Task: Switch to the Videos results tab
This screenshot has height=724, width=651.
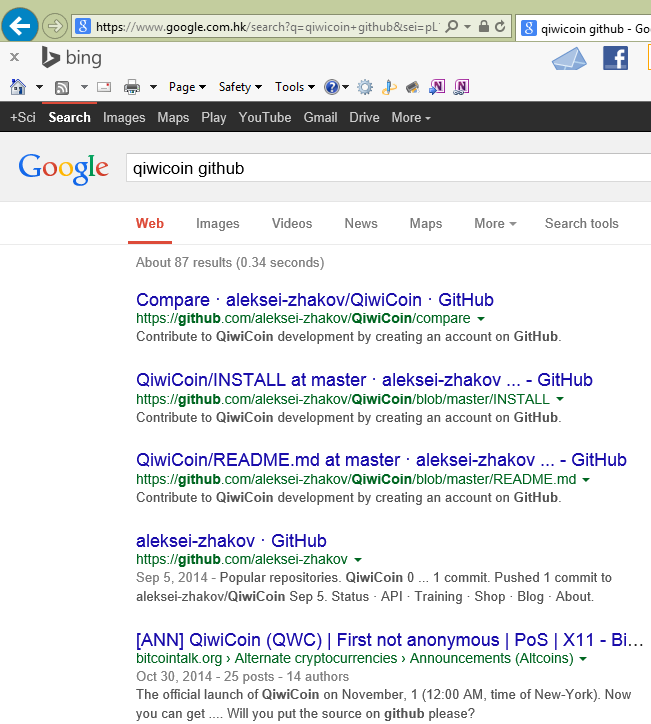Action: pos(292,223)
